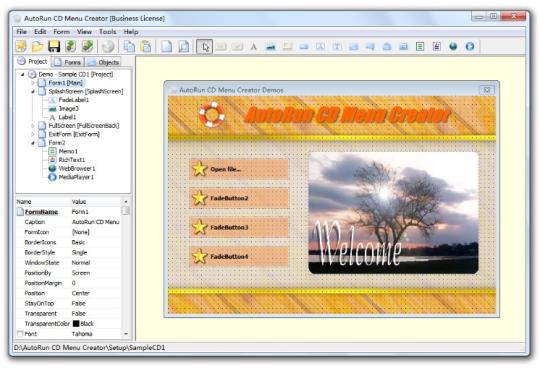Screen dimensions: 540x368
Task: Click the life ring image in form header
Action: [x=211, y=114]
